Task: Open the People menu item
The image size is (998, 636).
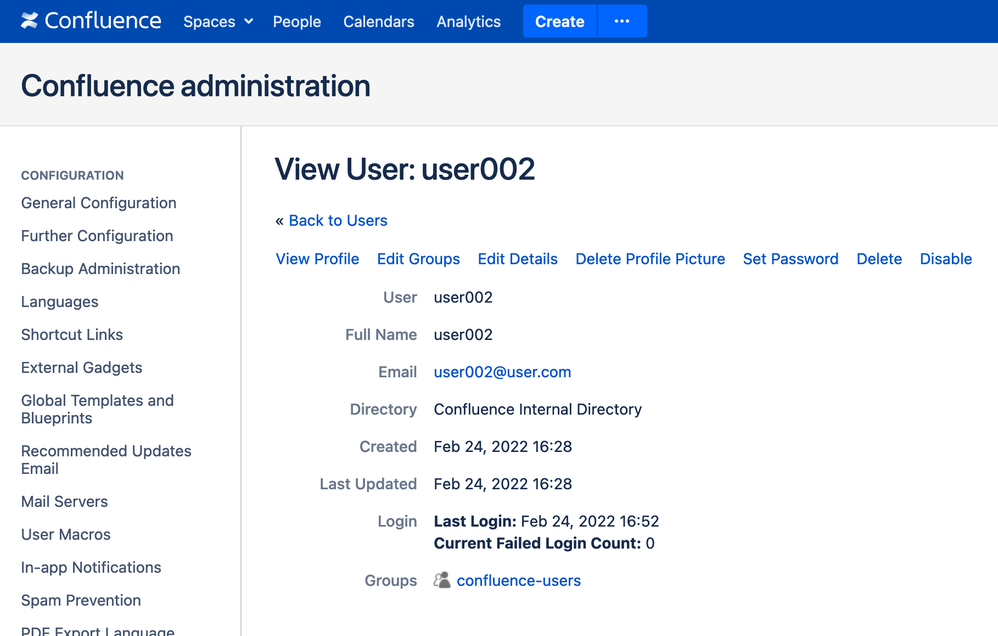Action: 296,21
